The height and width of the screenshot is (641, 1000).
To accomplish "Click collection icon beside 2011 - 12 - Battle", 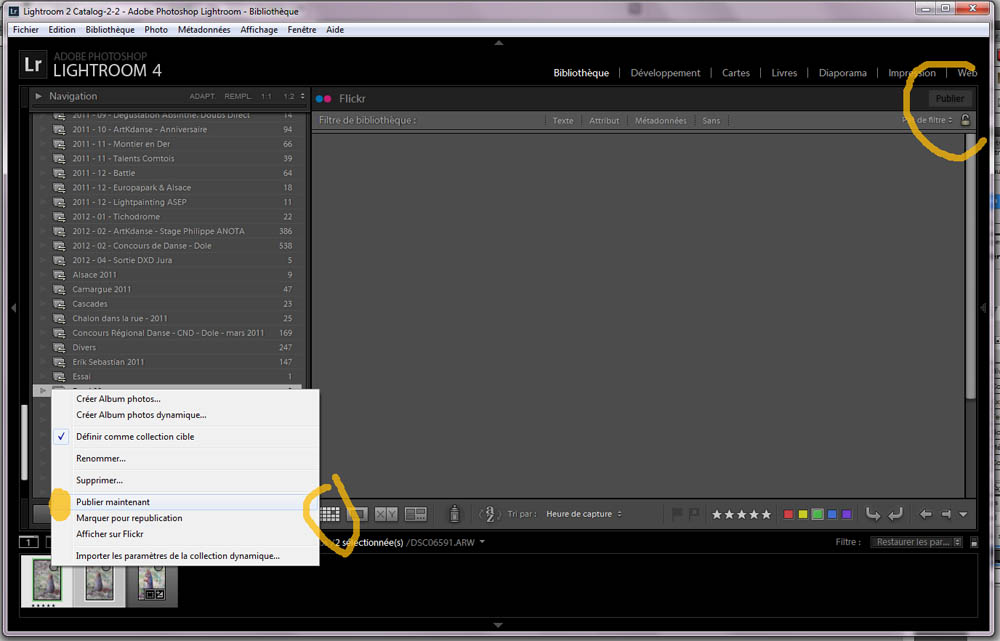I will coord(59,173).
